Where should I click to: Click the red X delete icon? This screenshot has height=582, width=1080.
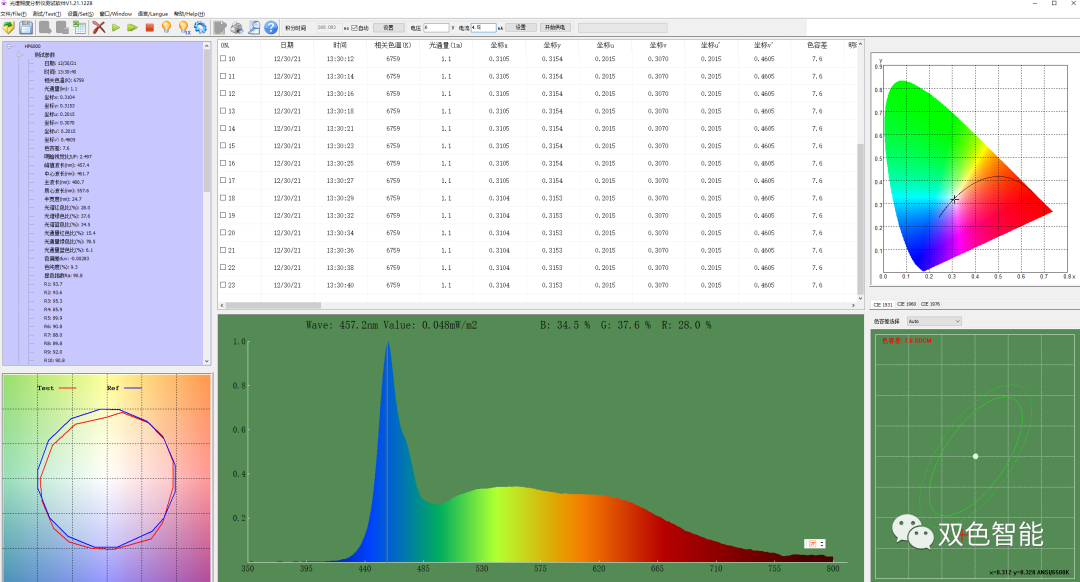click(98, 28)
